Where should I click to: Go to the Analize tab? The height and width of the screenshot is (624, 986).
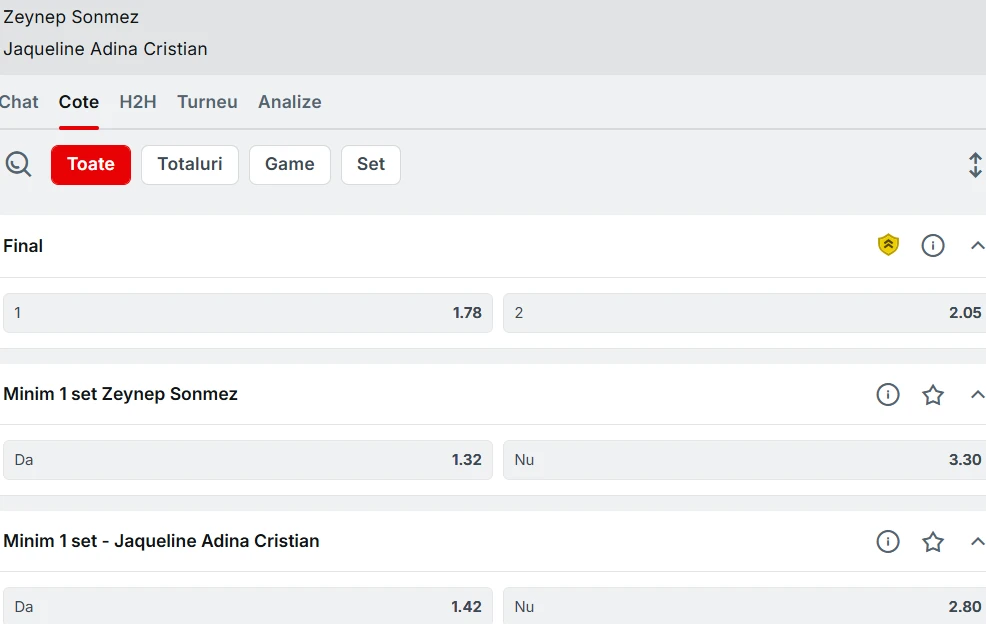coord(290,102)
